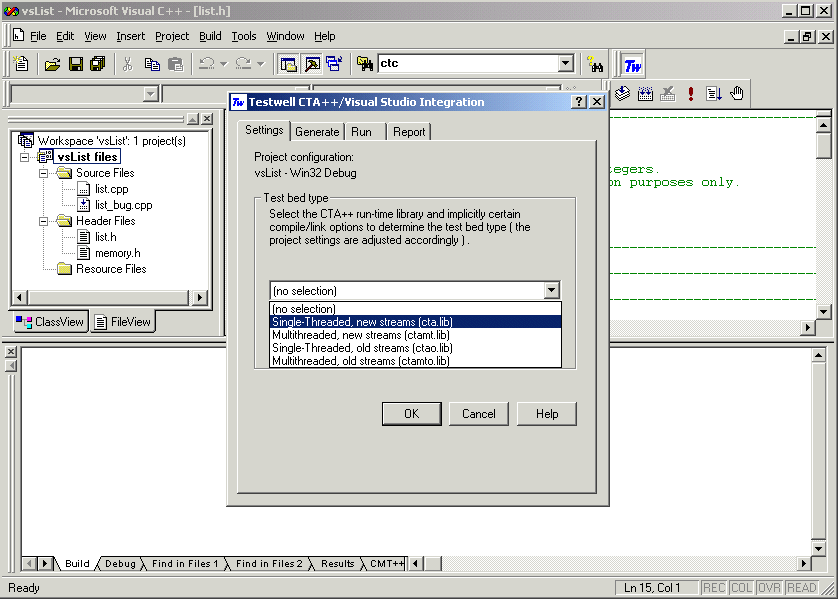Viewport: 838px width, 599px height.
Task: Choose Multithreaded, old streams (ctamto.lib)
Action: pos(415,361)
